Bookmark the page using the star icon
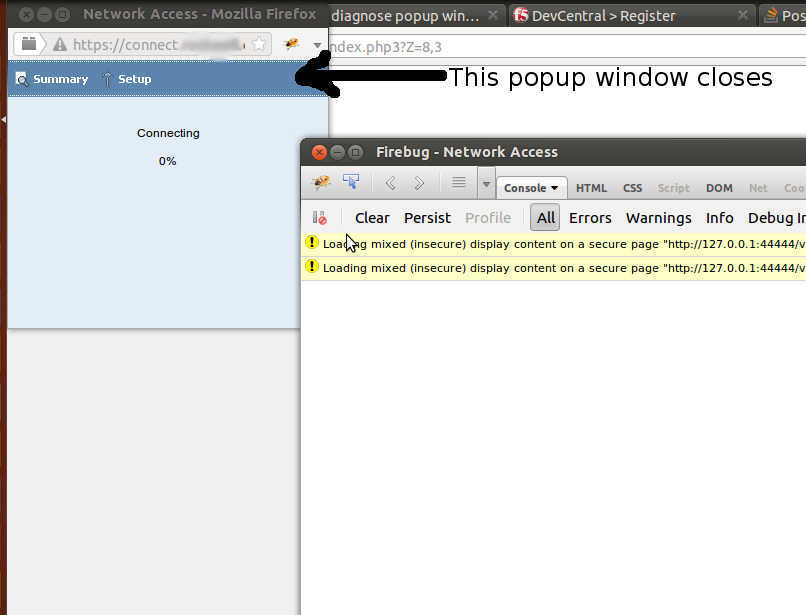The height and width of the screenshot is (615, 806). 257,44
